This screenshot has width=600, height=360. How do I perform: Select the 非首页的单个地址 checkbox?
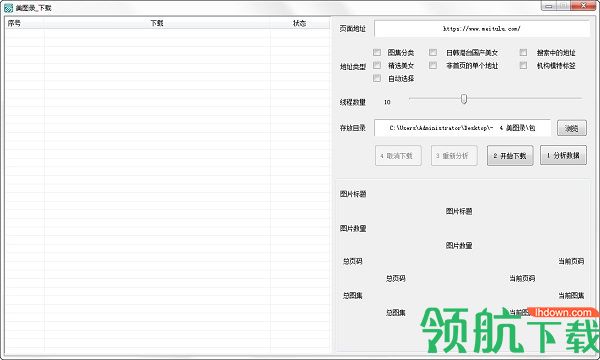coord(433,65)
